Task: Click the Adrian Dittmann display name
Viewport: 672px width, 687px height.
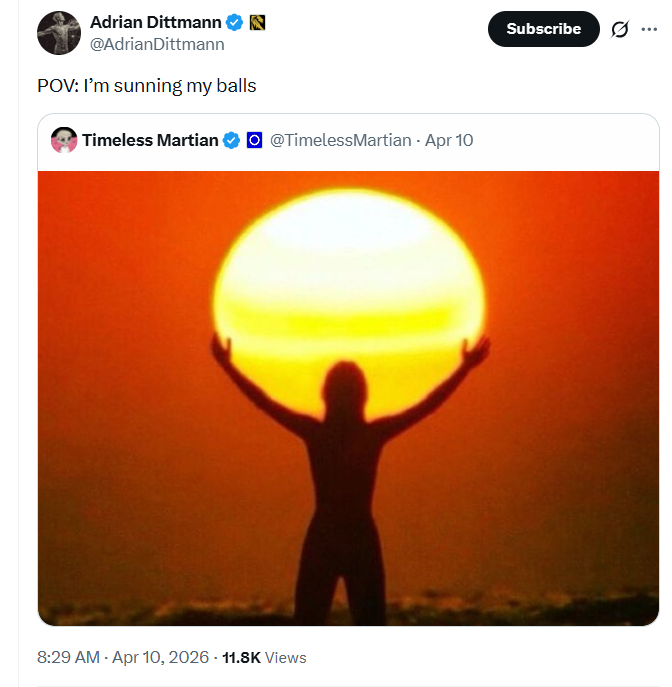Action: 155,22
